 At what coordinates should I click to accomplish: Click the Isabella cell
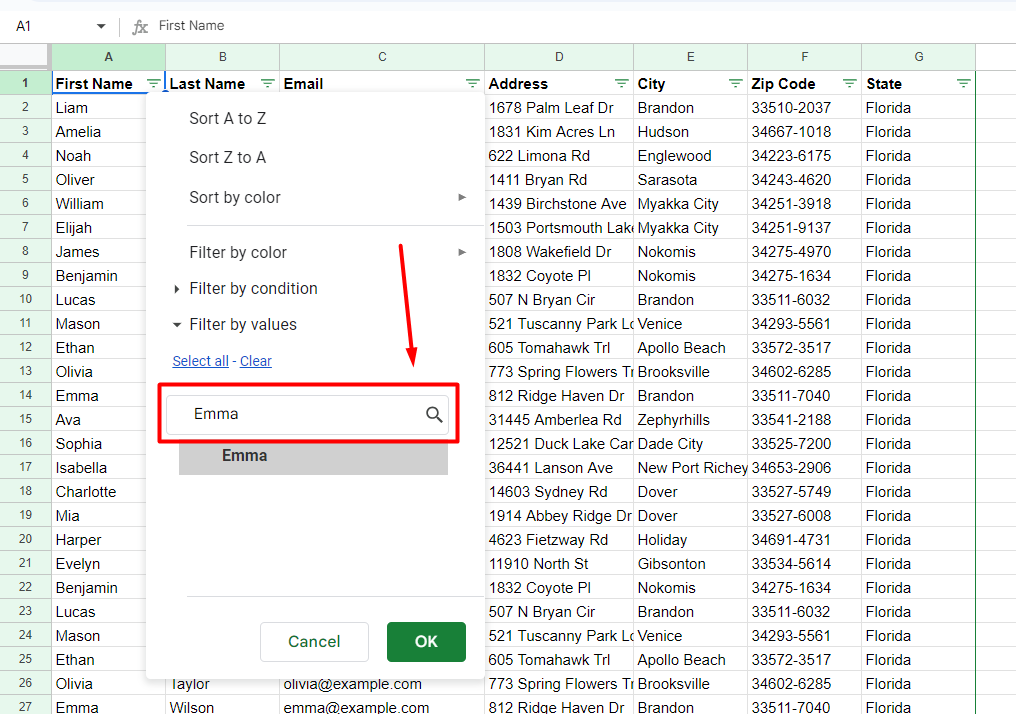(x=99, y=468)
